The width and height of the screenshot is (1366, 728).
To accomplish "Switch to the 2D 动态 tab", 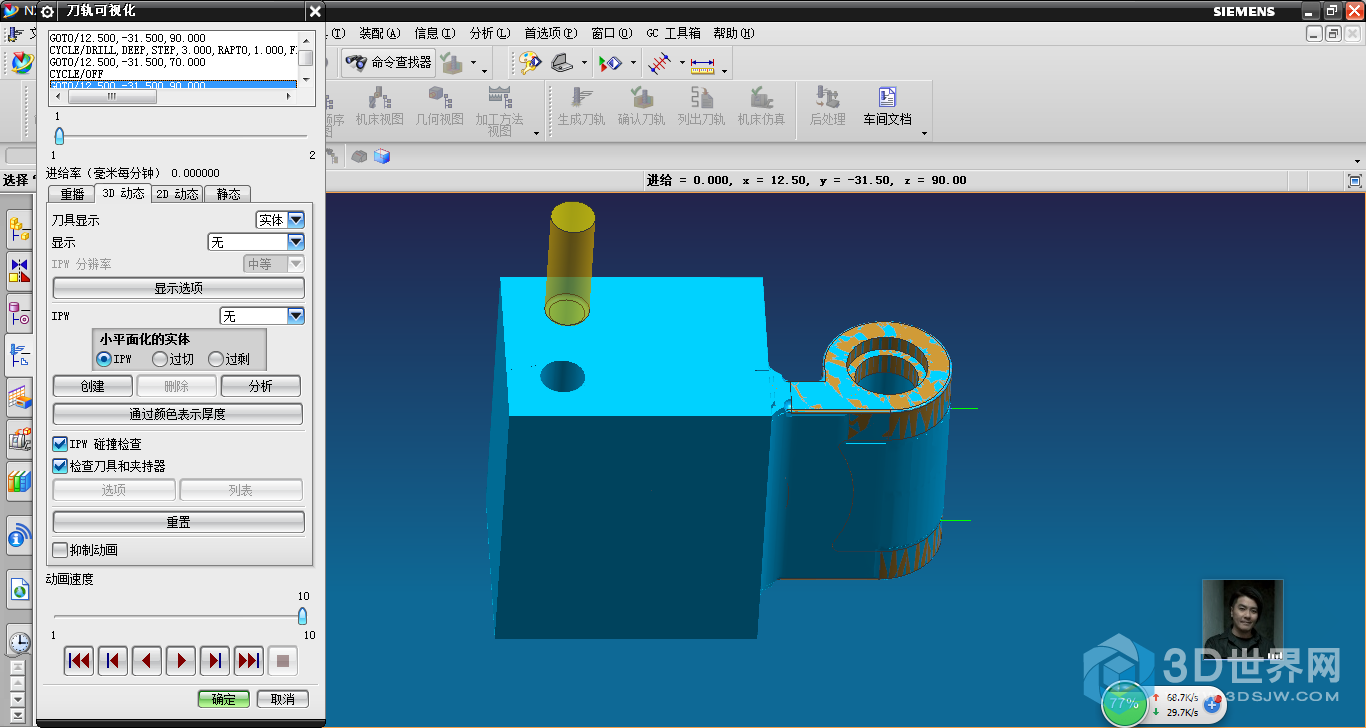I will 177,194.
